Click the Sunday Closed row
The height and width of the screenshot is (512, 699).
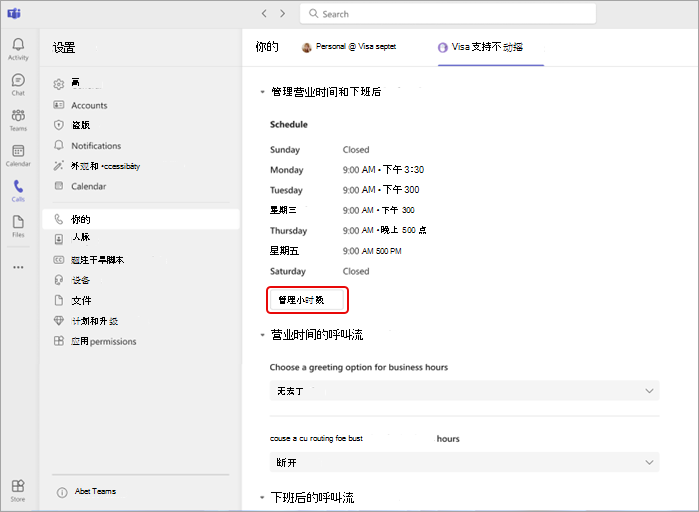coord(320,150)
